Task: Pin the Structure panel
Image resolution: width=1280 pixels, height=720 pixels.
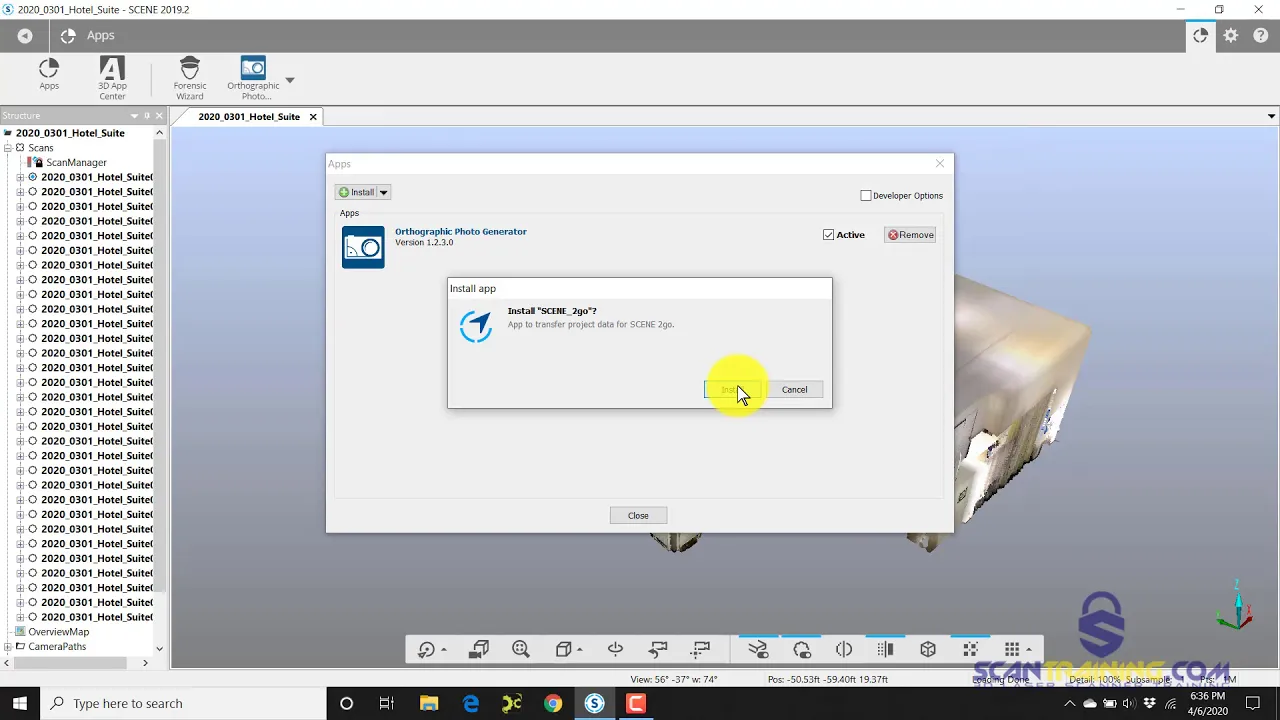Action: click(147, 116)
